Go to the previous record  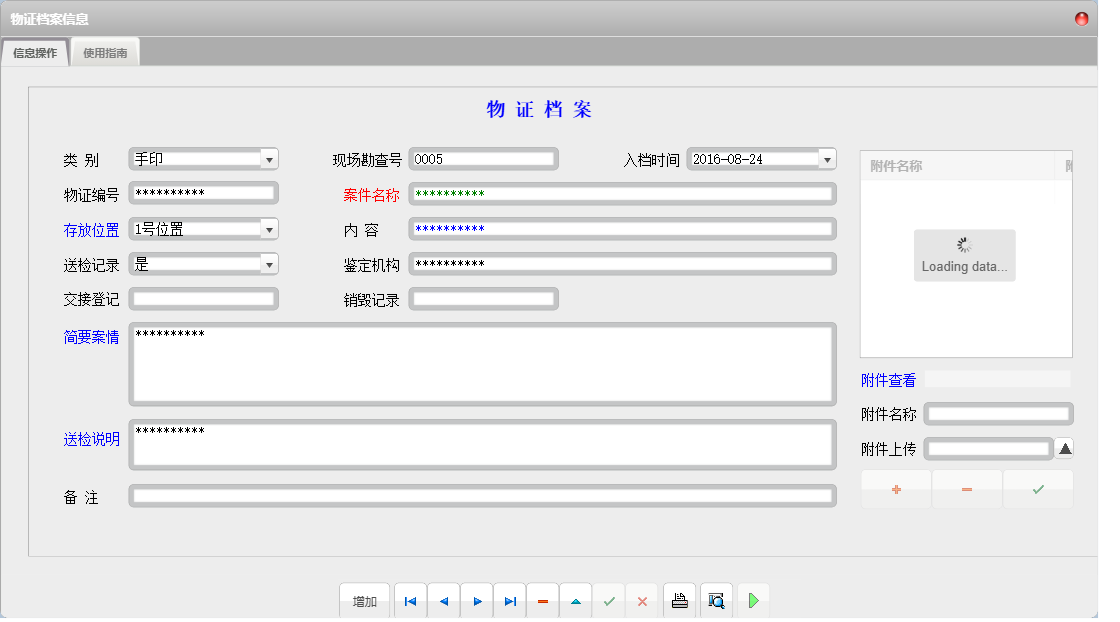point(443,601)
